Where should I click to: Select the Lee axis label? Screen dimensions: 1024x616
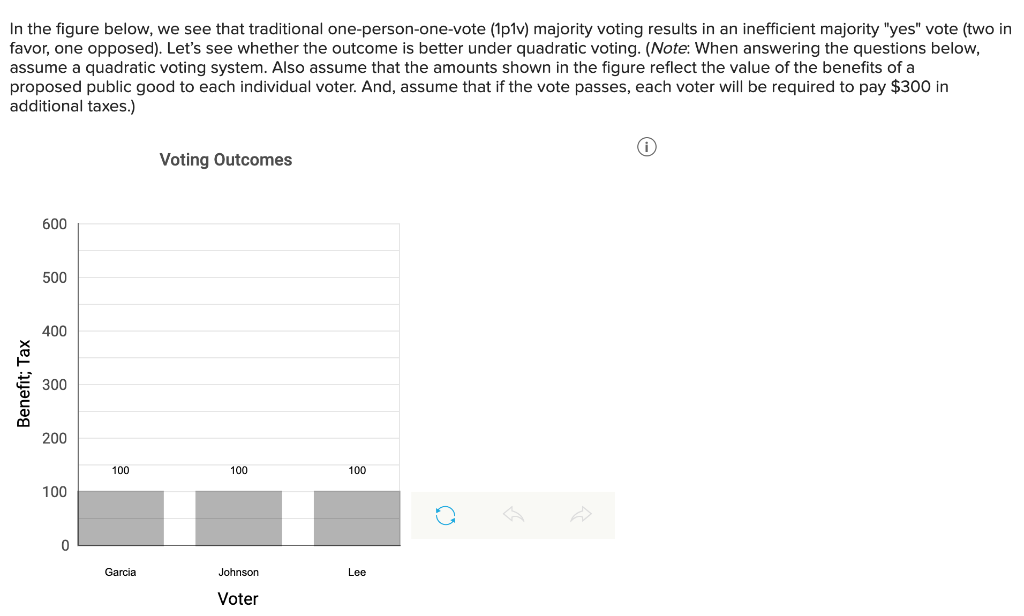(x=356, y=572)
